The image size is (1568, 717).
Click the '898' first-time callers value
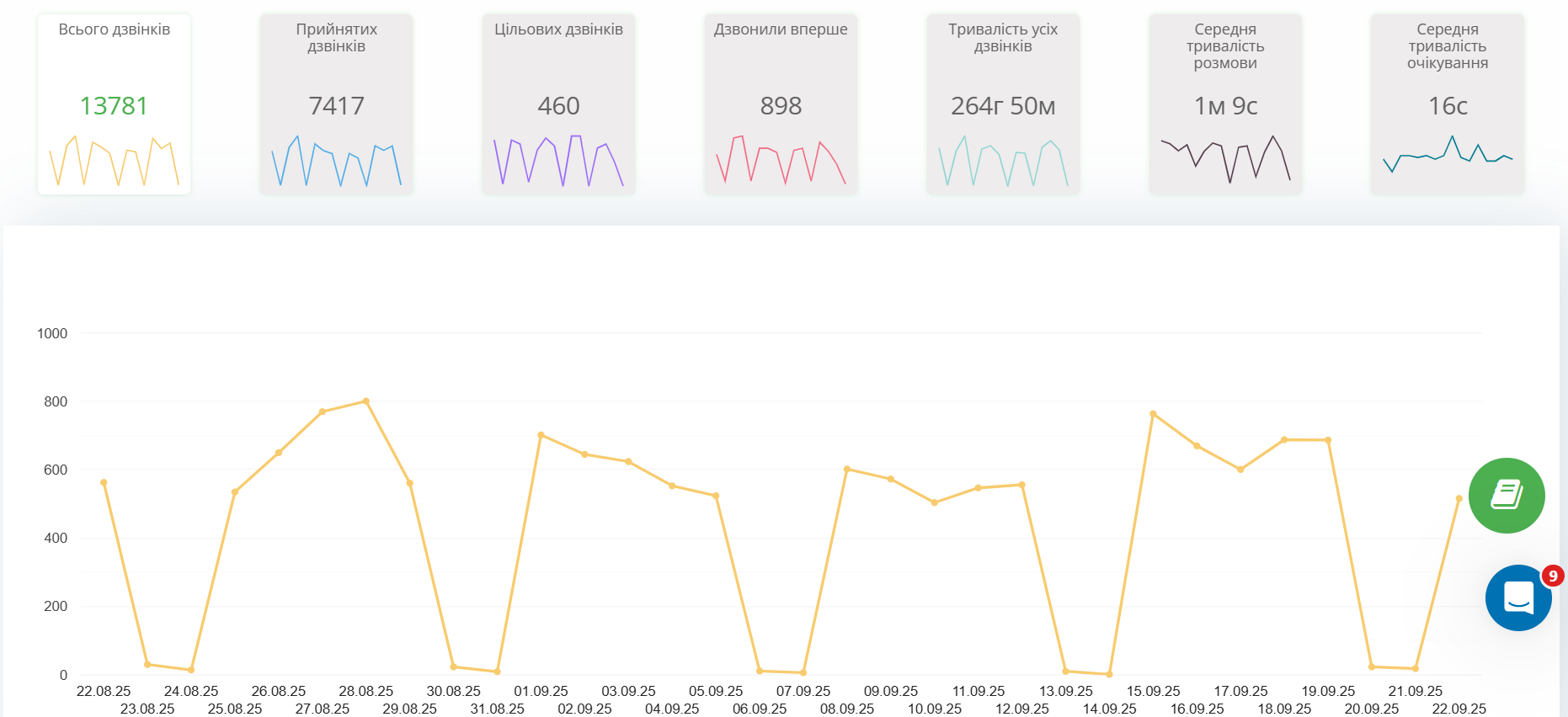coord(781,106)
